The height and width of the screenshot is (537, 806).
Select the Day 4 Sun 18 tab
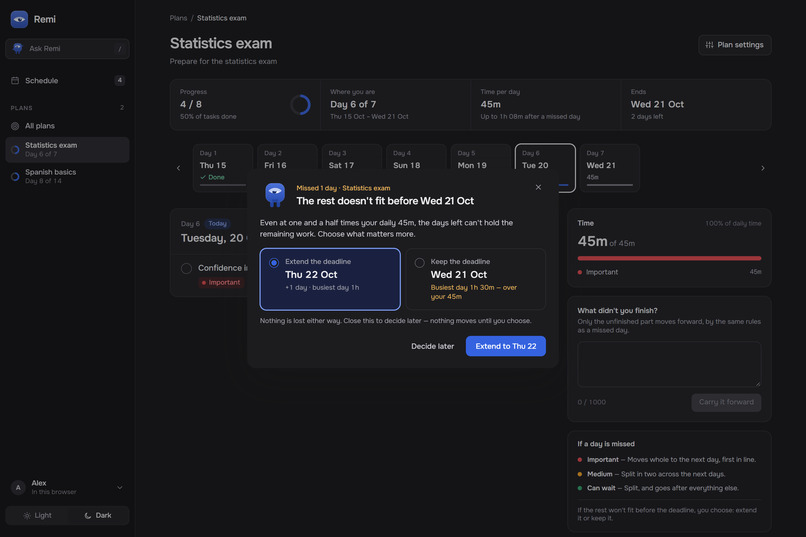[416, 158]
